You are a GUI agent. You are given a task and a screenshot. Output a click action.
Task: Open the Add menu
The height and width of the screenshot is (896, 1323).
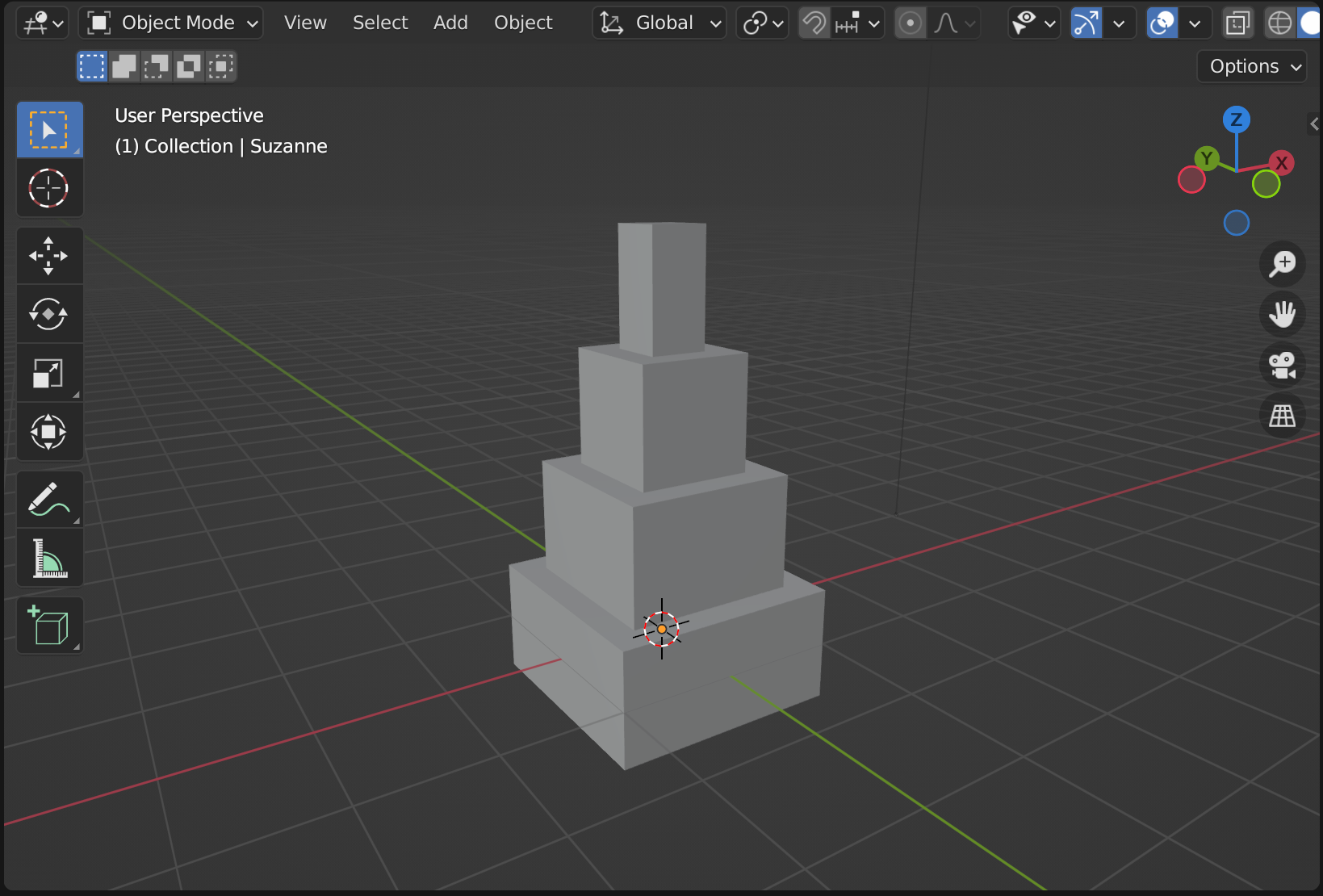point(450,23)
